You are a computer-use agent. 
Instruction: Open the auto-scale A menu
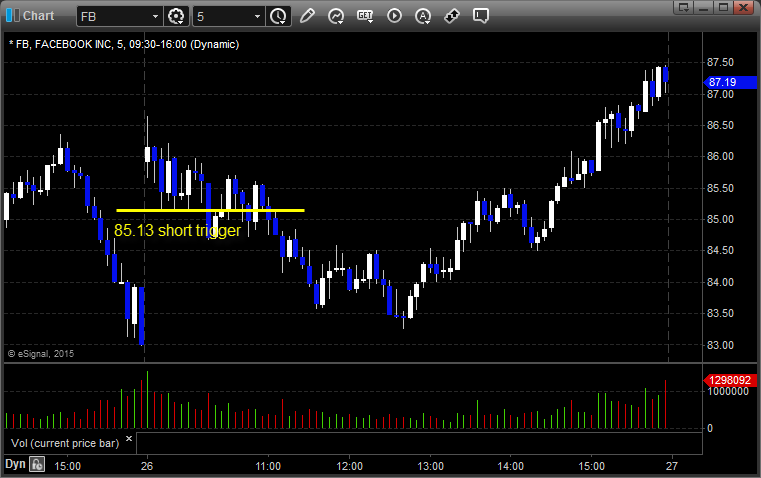(423, 16)
